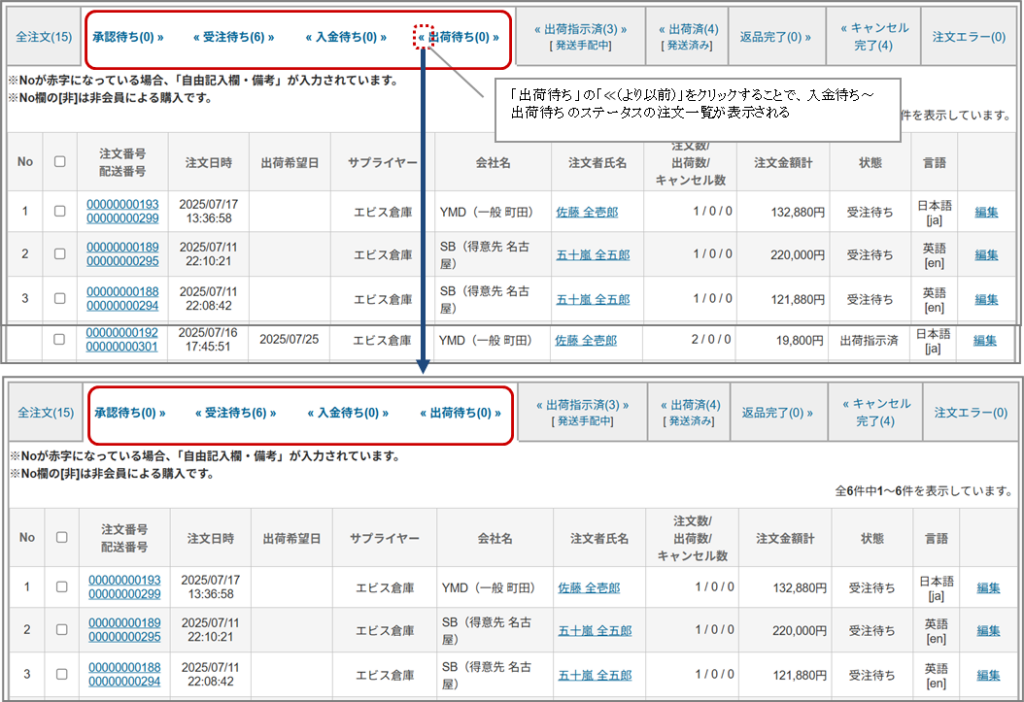Switch to 注文エラー(0) tab in bottom screenshot

point(970,413)
